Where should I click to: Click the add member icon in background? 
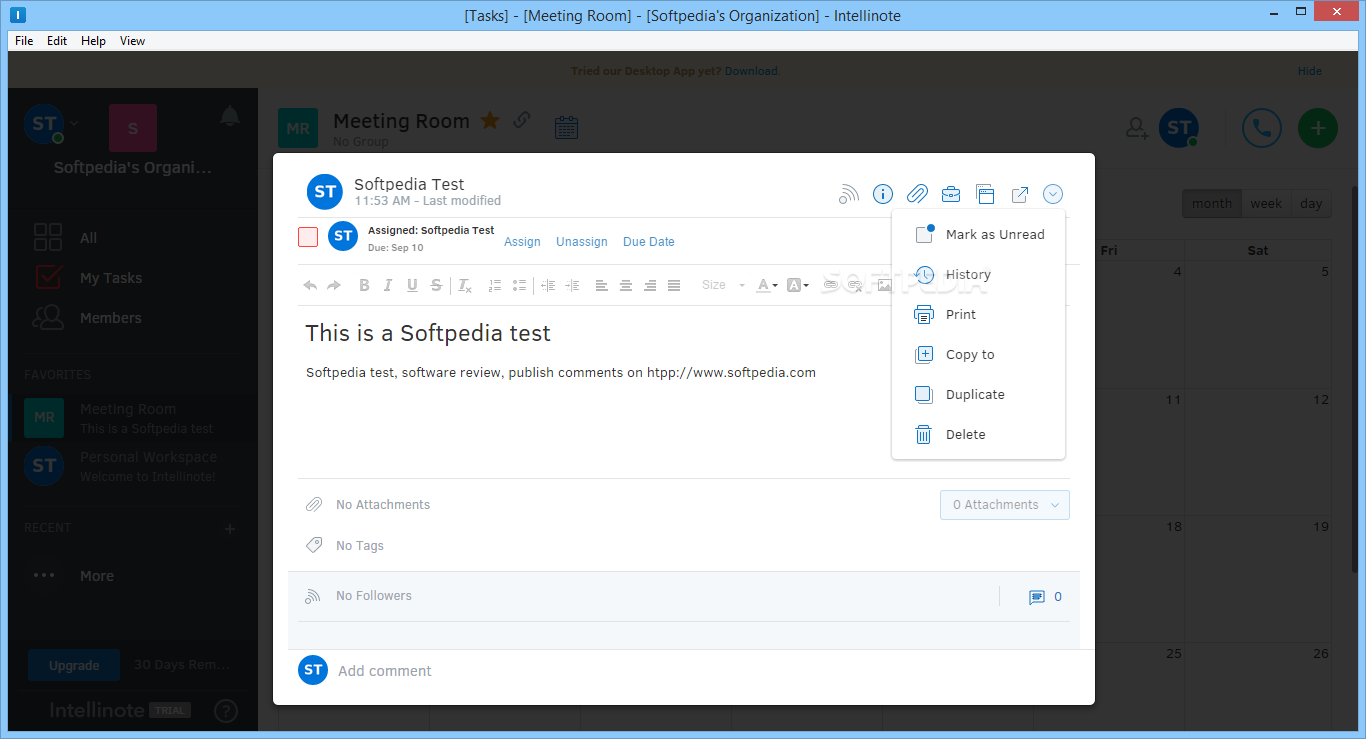(1136, 128)
